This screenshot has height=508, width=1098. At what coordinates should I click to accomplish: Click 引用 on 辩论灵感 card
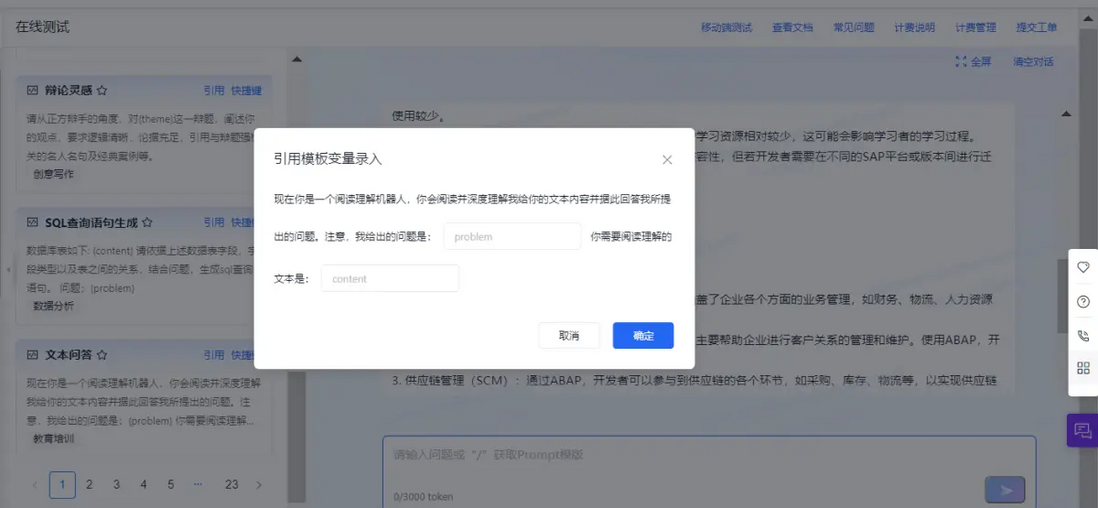pyautogui.click(x=214, y=90)
